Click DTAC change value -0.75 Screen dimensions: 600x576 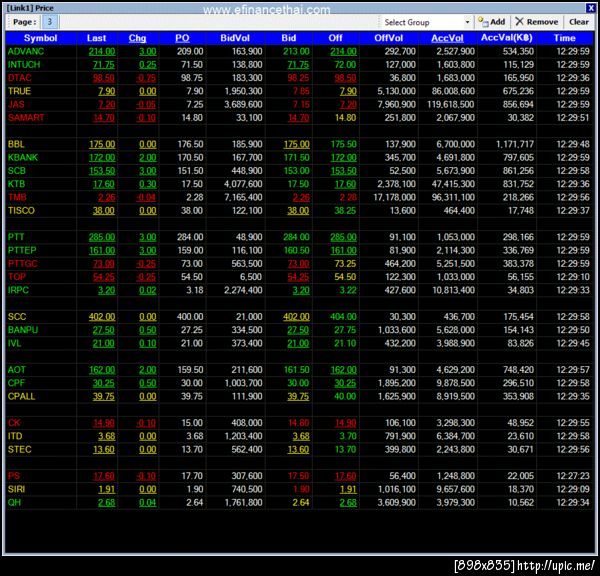146,78
